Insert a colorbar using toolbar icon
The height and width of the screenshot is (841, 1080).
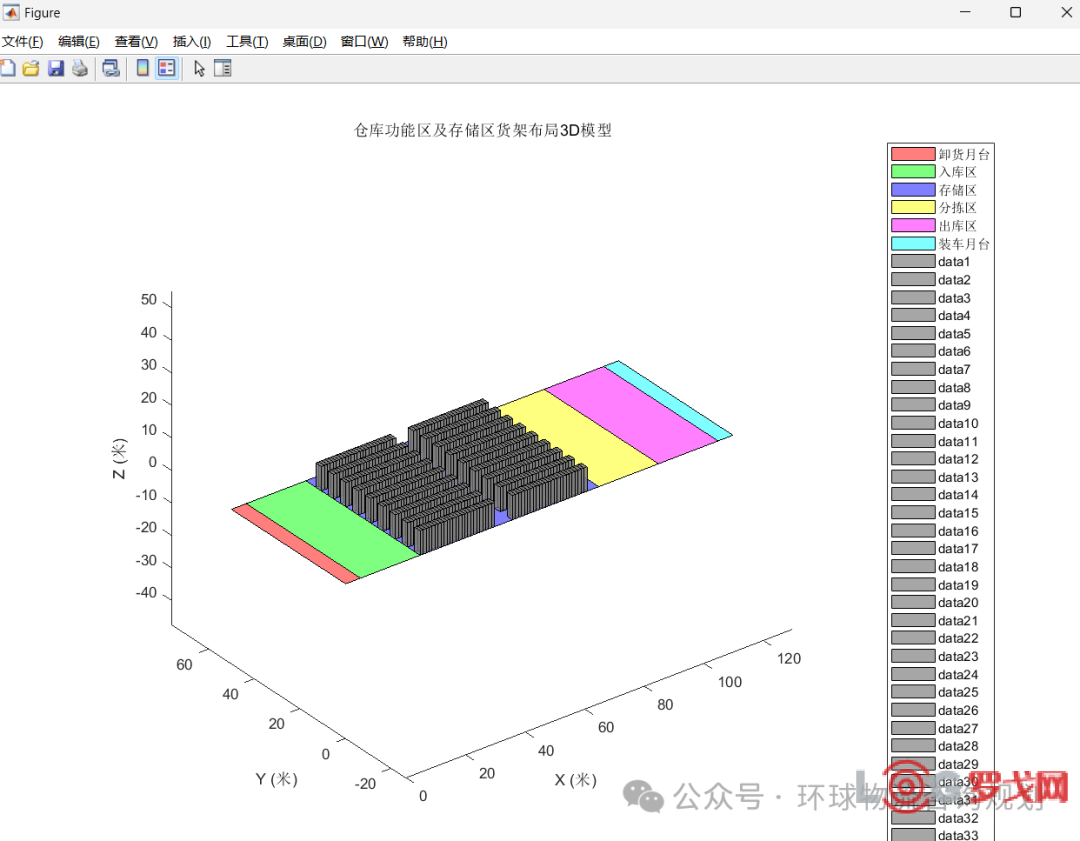coord(143,69)
